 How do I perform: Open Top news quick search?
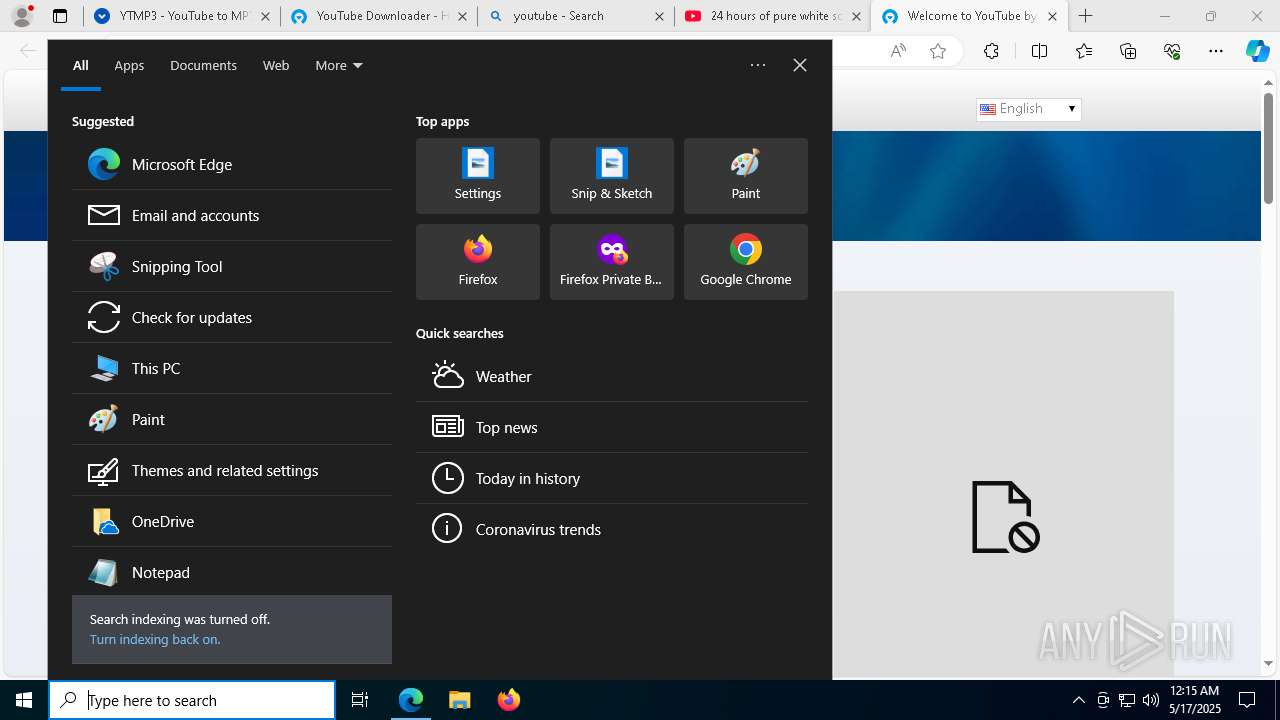coord(612,427)
